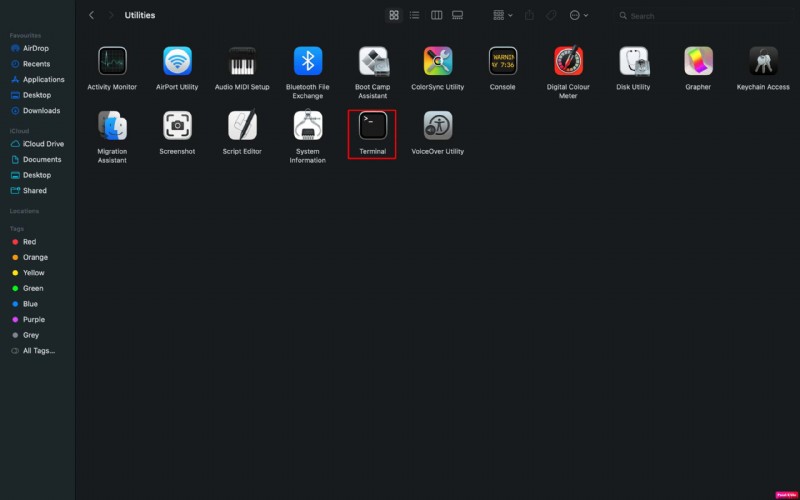Screen dimensions: 800x500
Task: Open Bluetooth File Exchange icon
Action: (x=308, y=61)
